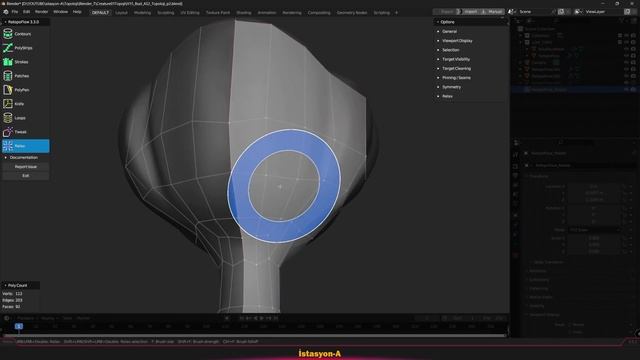Open the Render menu
640x360 pixels.
[x=42, y=12]
